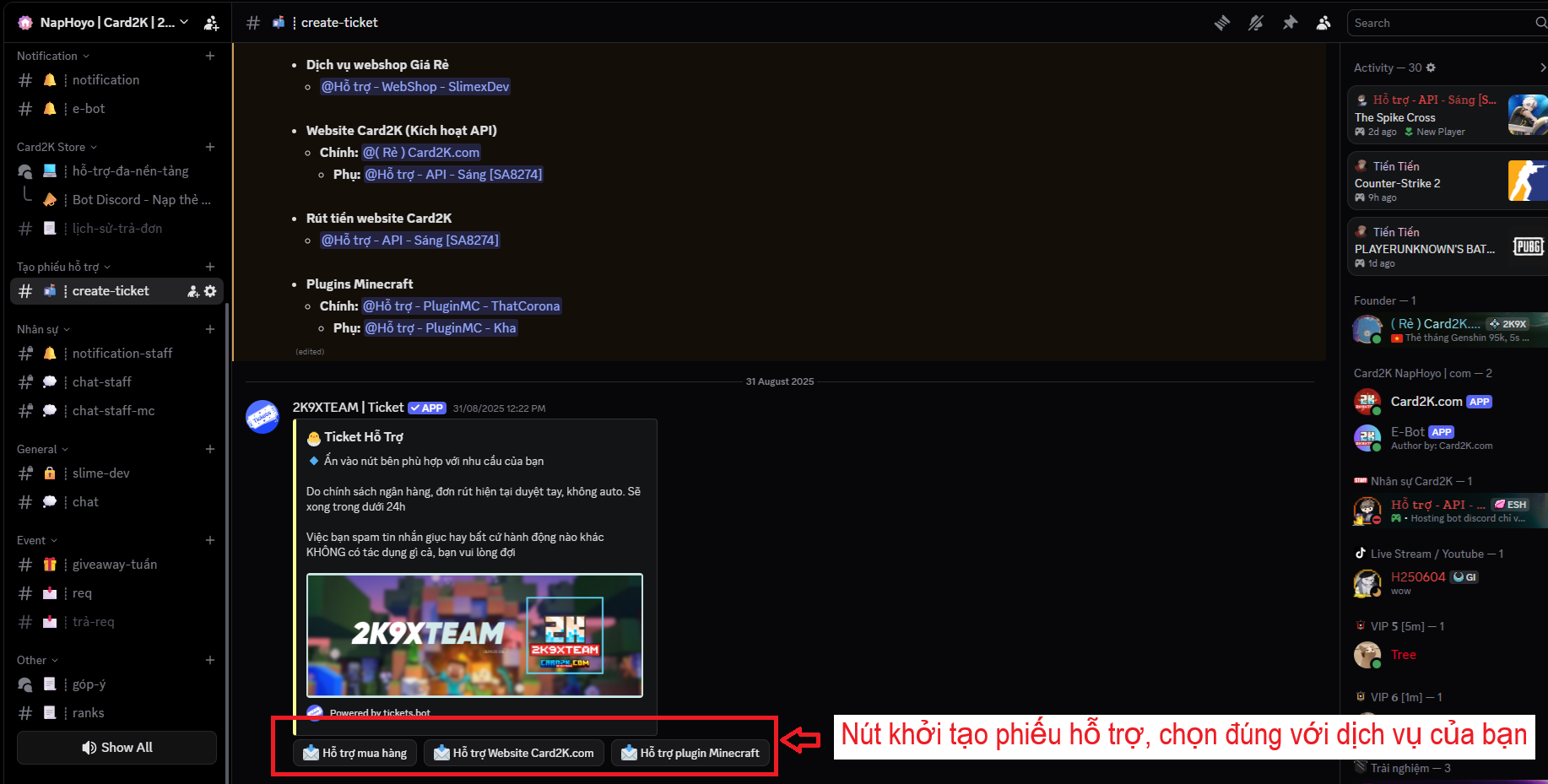Open the NapHoyo server name dropdown
Image resolution: width=1548 pixels, height=784 pixels.
coord(106,23)
